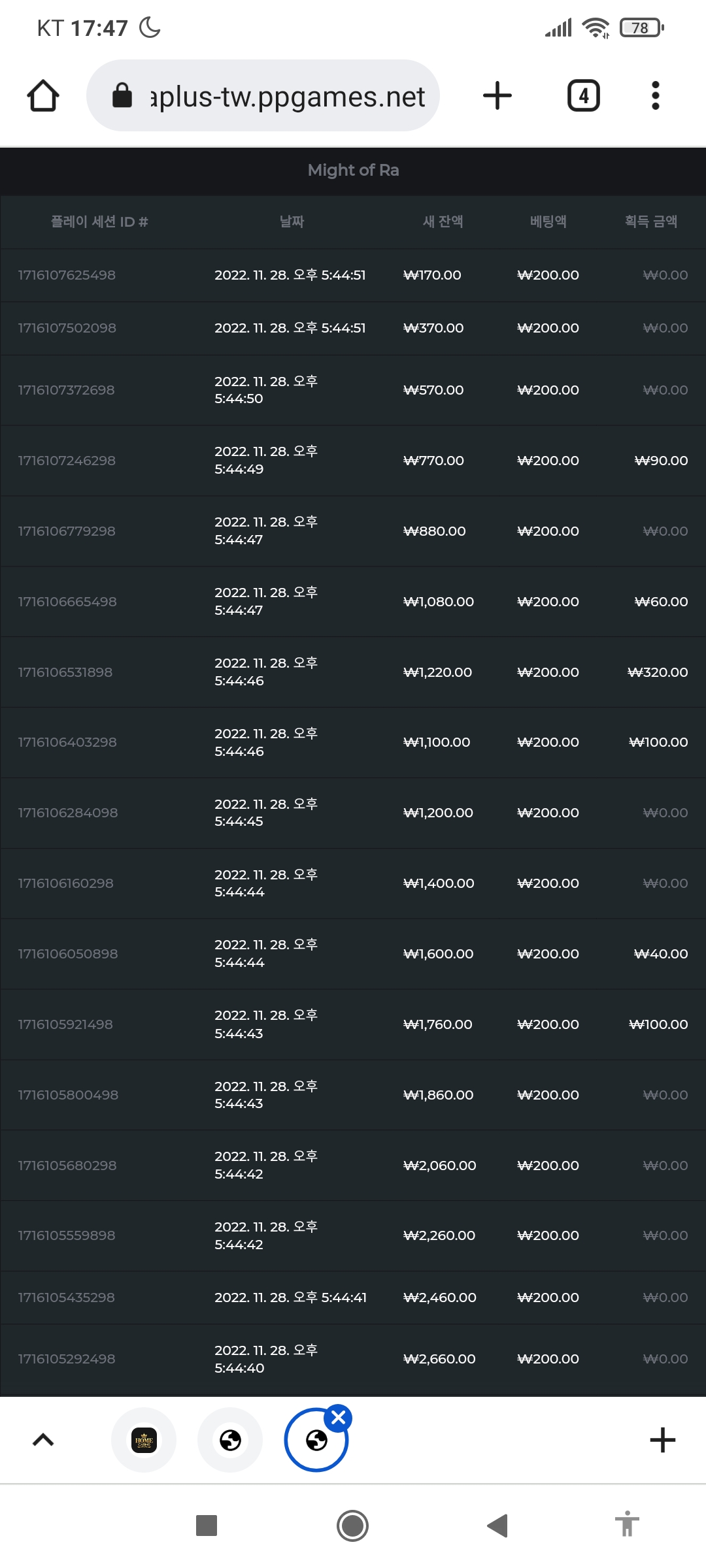The width and height of the screenshot is (706, 1568).
Task: Switch to the HOME casino tab thumbnail
Action: tap(144, 1440)
